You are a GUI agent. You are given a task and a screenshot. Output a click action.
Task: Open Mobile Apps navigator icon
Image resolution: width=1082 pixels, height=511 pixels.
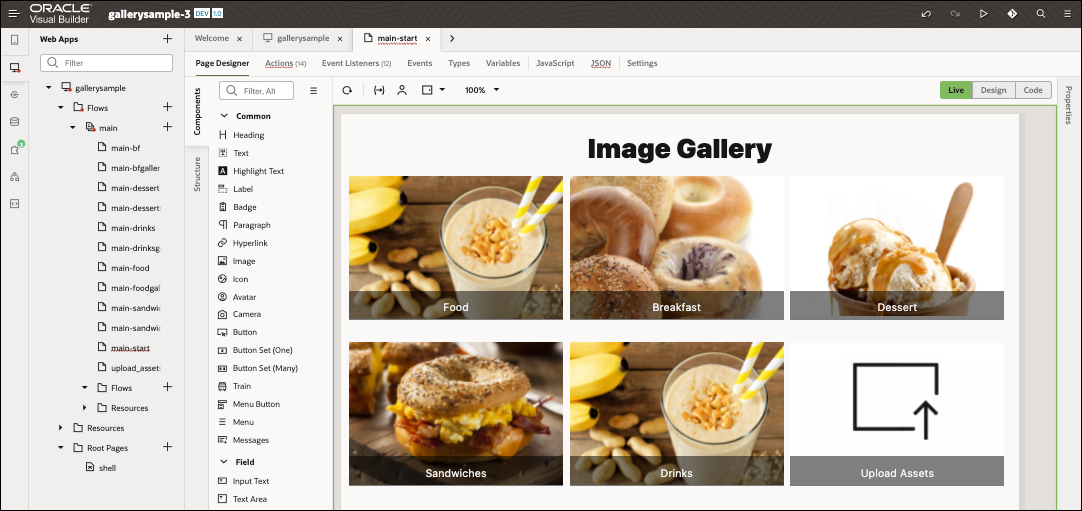(14, 40)
